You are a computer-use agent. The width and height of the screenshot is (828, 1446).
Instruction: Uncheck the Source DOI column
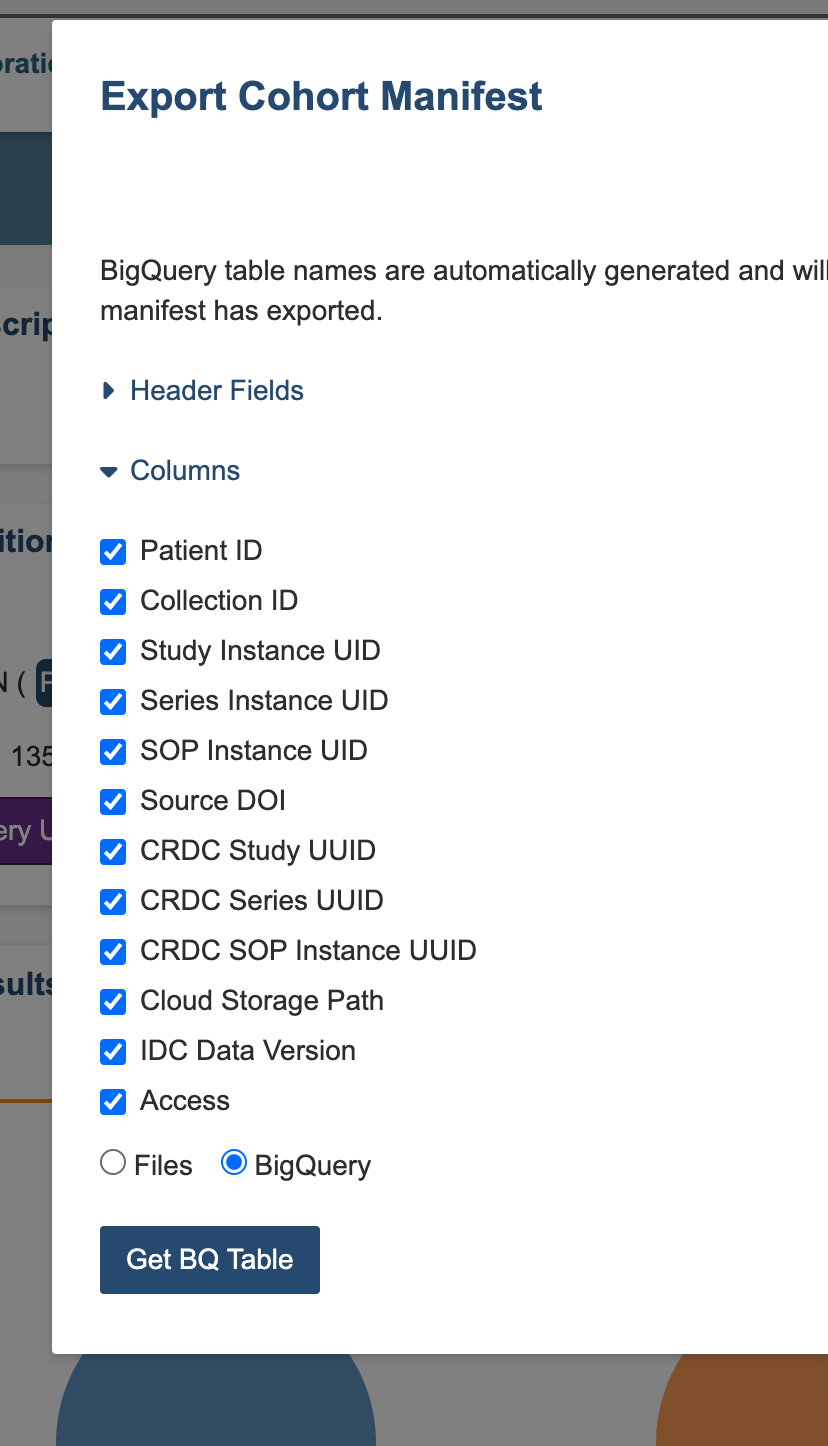pos(113,801)
